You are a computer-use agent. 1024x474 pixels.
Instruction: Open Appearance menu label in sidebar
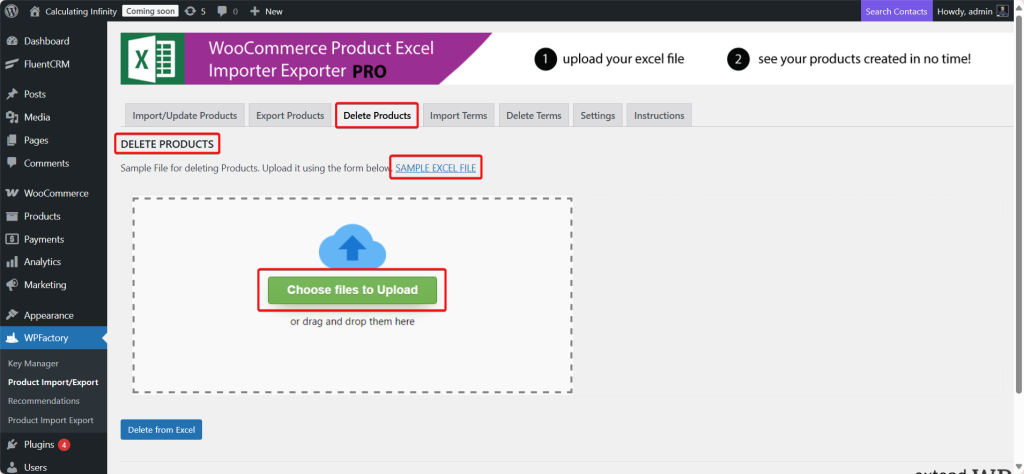[49, 315]
